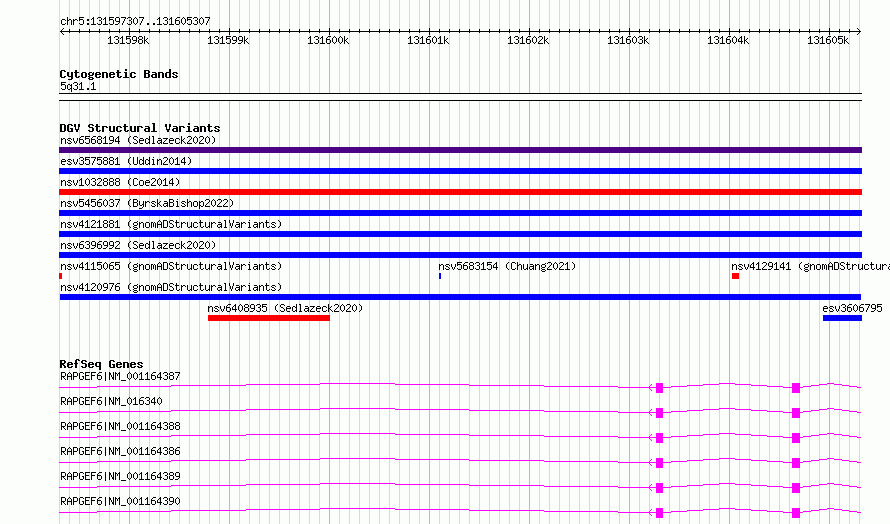Open nsv5456037 (ByrskaBishop2022) variant label
Viewport: 890px width, 524px height.
(147, 203)
